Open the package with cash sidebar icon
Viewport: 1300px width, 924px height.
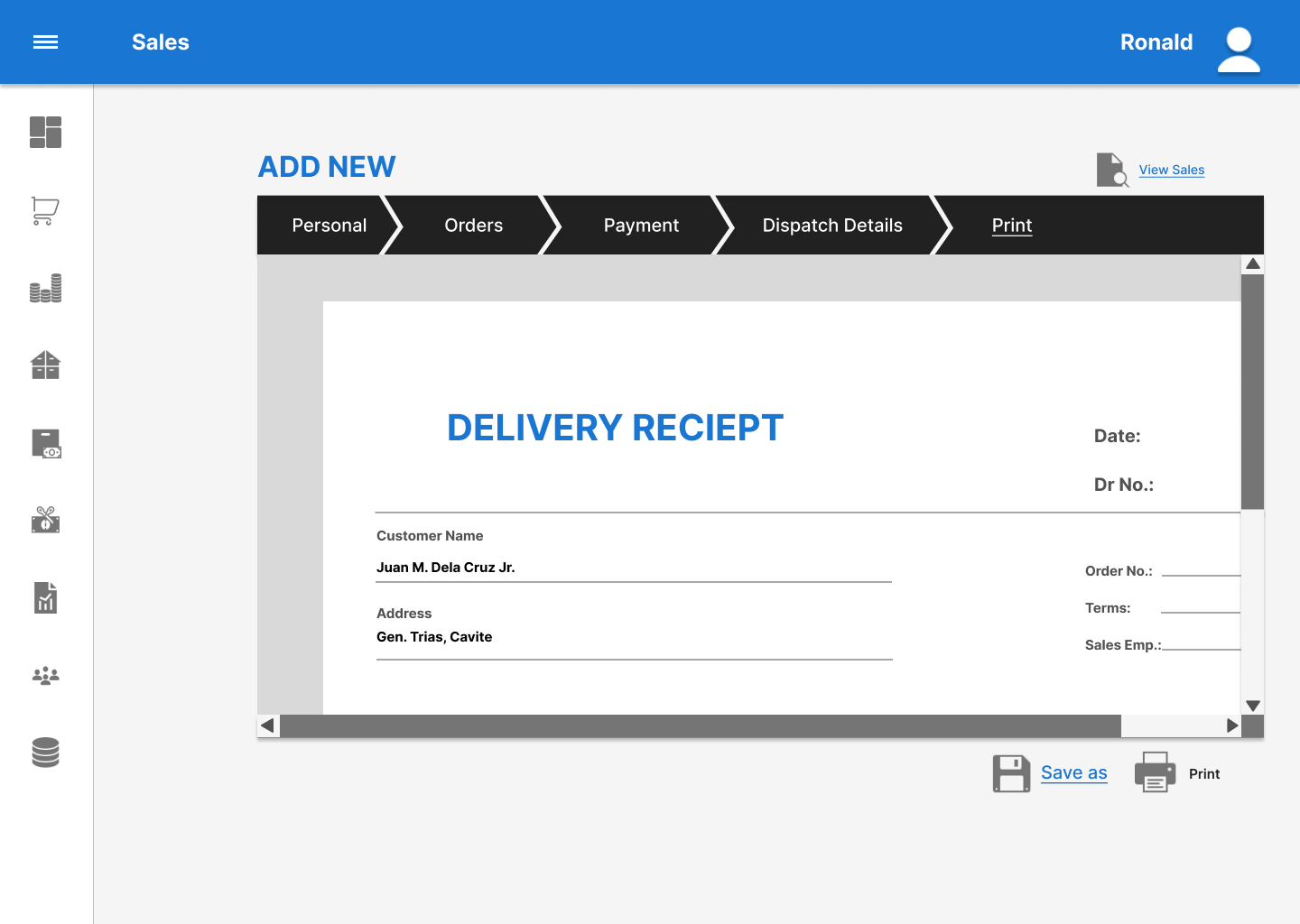click(46, 443)
